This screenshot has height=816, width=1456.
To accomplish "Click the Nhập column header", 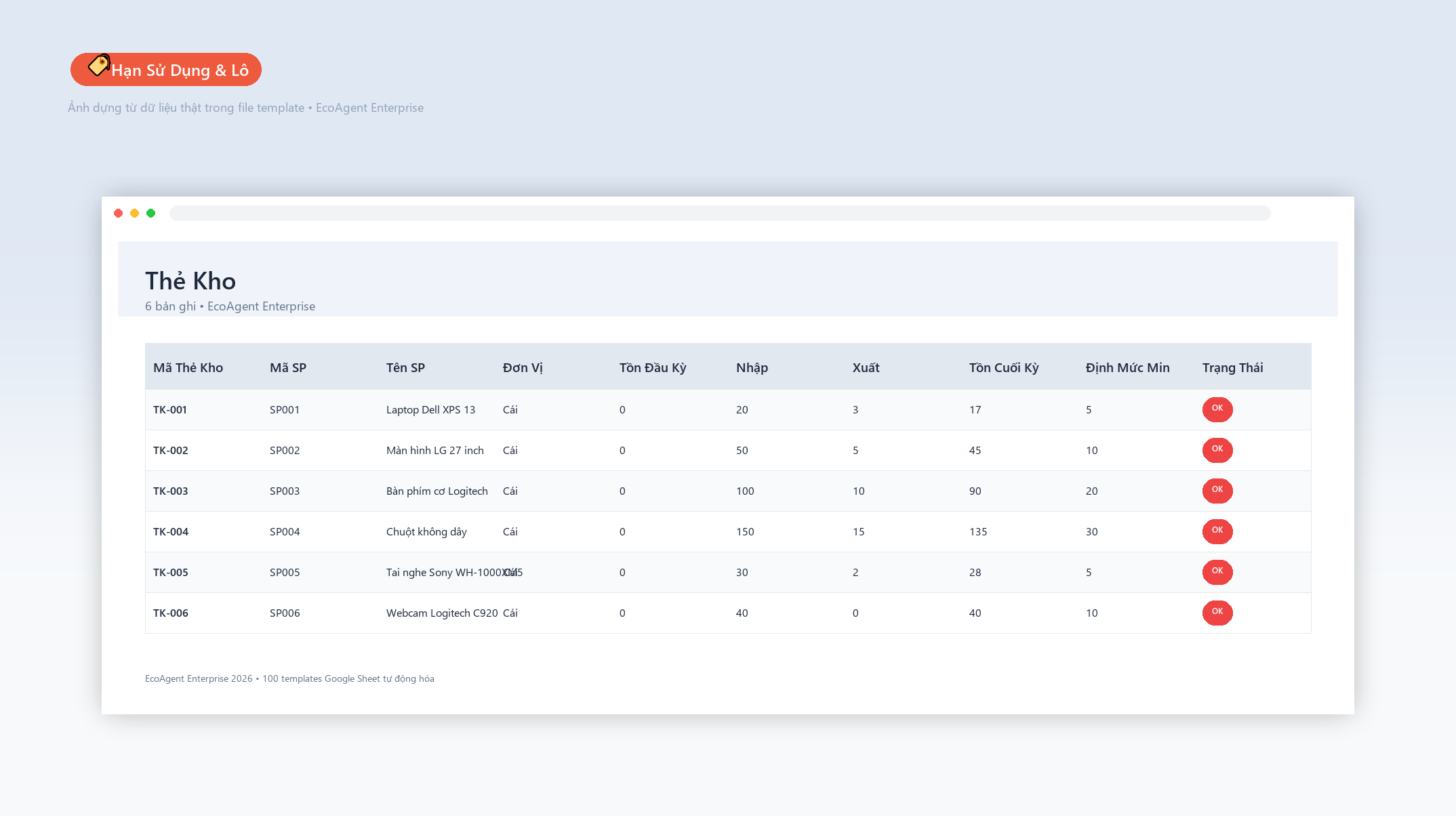I will pyautogui.click(x=752, y=367).
